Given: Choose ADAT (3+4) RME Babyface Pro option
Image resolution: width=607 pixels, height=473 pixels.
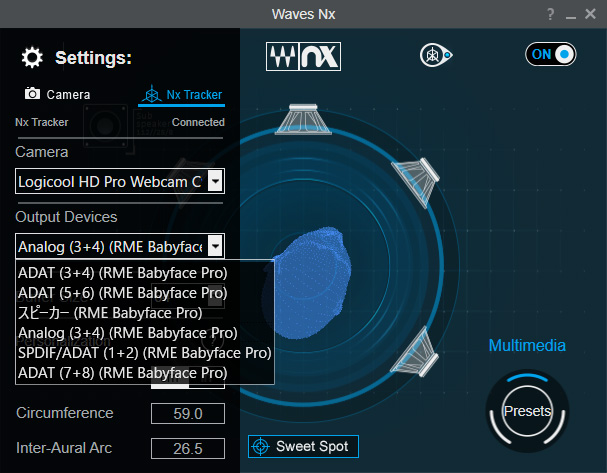Looking at the screenshot, I should tap(122, 272).
